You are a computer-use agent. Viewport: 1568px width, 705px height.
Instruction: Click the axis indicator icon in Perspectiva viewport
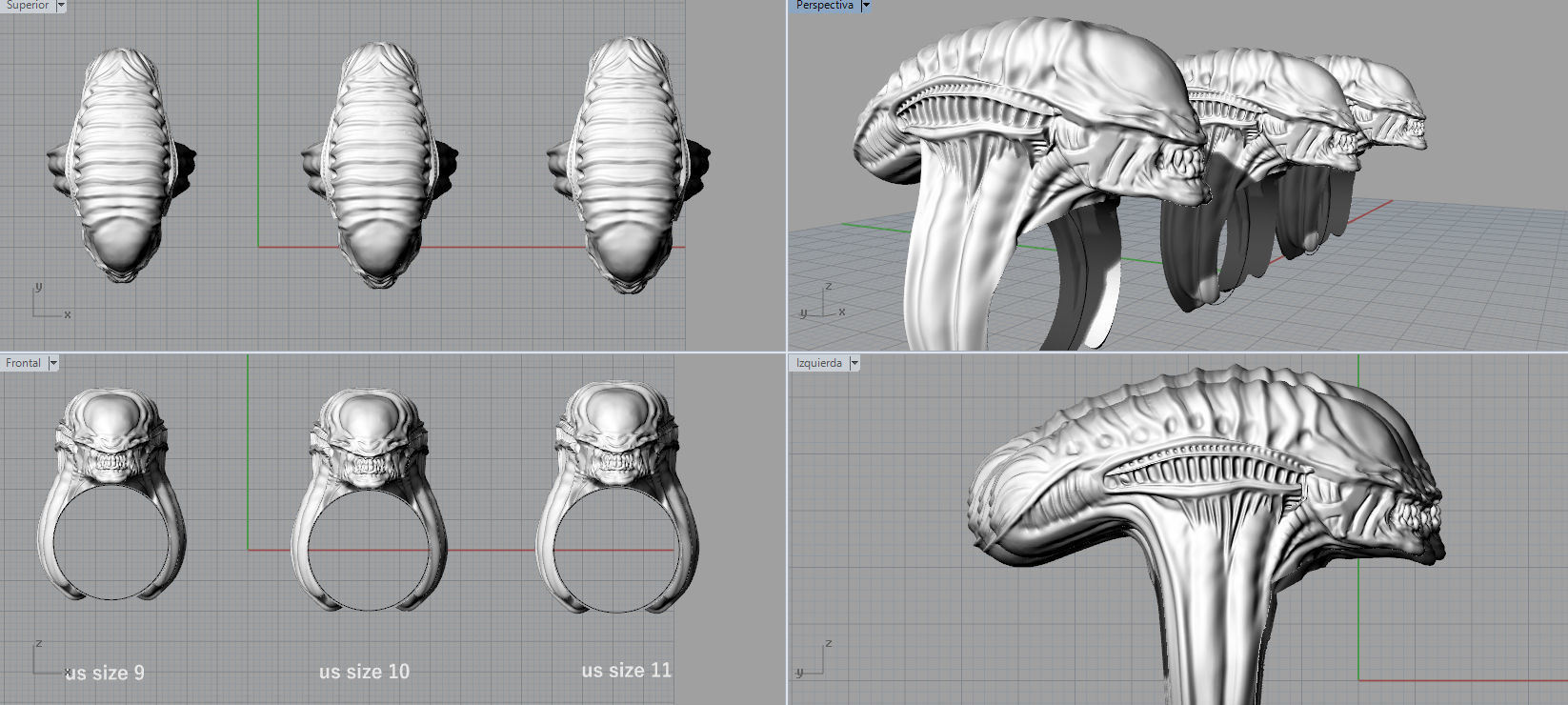point(822,302)
